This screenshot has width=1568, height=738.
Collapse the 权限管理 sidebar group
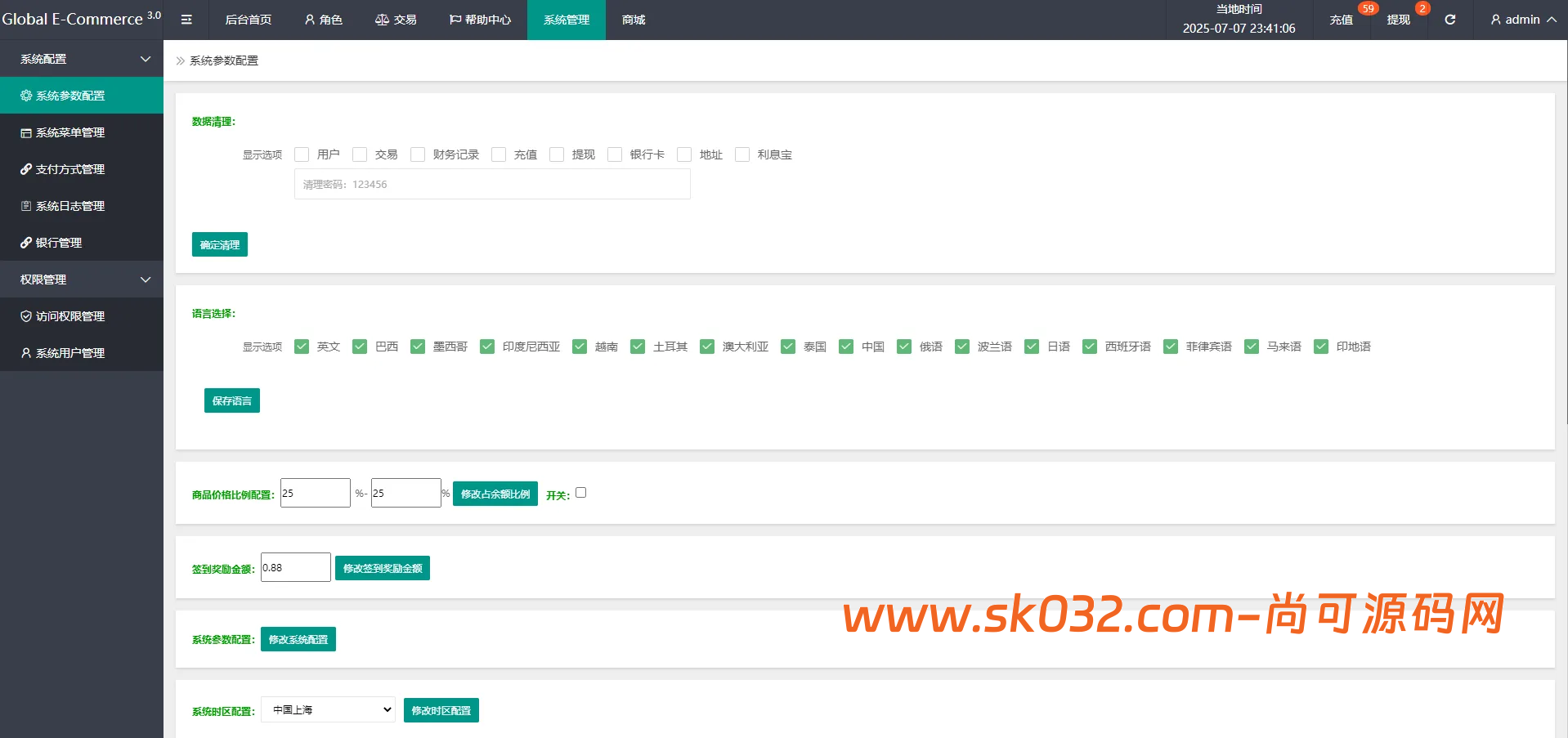click(x=146, y=280)
